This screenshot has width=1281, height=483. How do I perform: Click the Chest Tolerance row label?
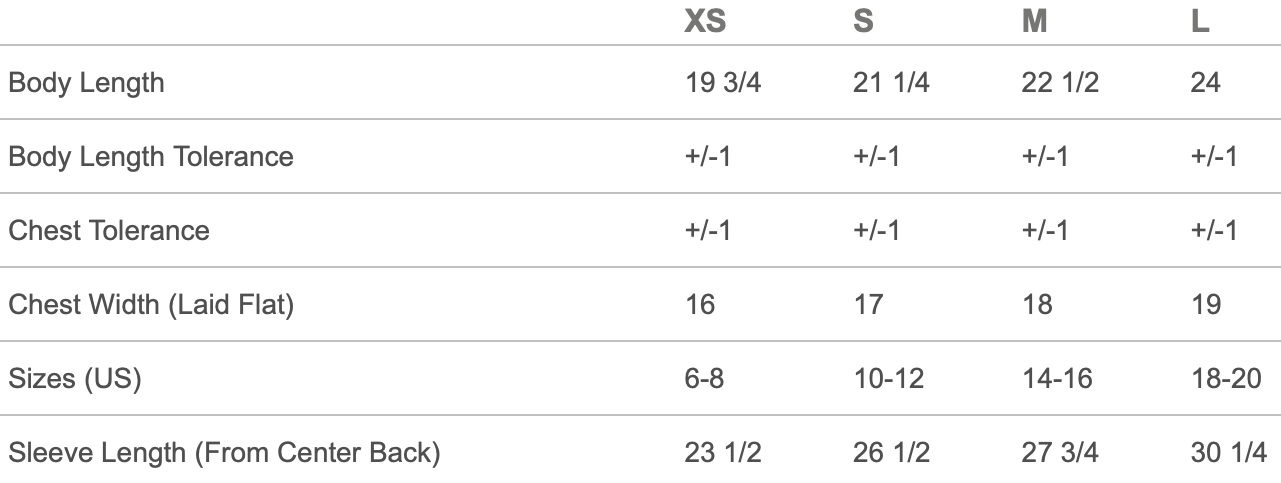point(109,230)
